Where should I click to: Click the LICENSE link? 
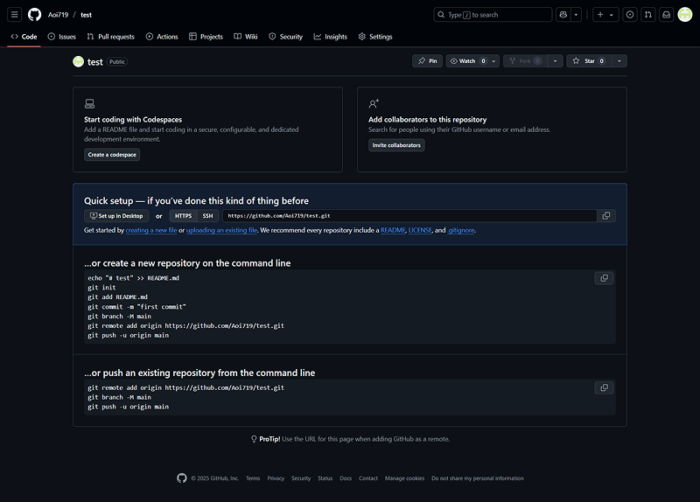pyautogui.click(x=420, y=230)
